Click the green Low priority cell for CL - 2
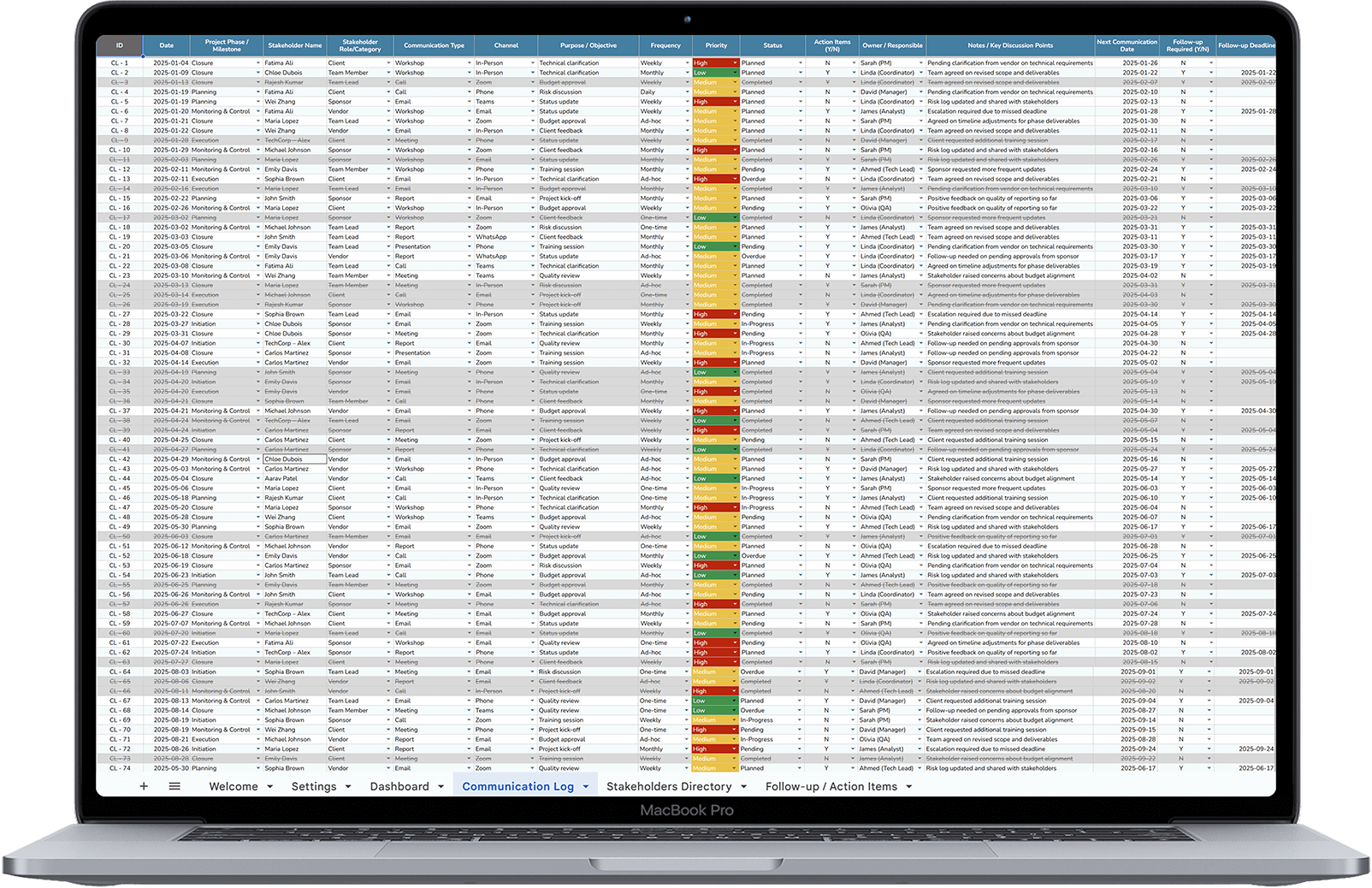The width and height of the screenshot is (1372, 888). (x=713, y=73)
